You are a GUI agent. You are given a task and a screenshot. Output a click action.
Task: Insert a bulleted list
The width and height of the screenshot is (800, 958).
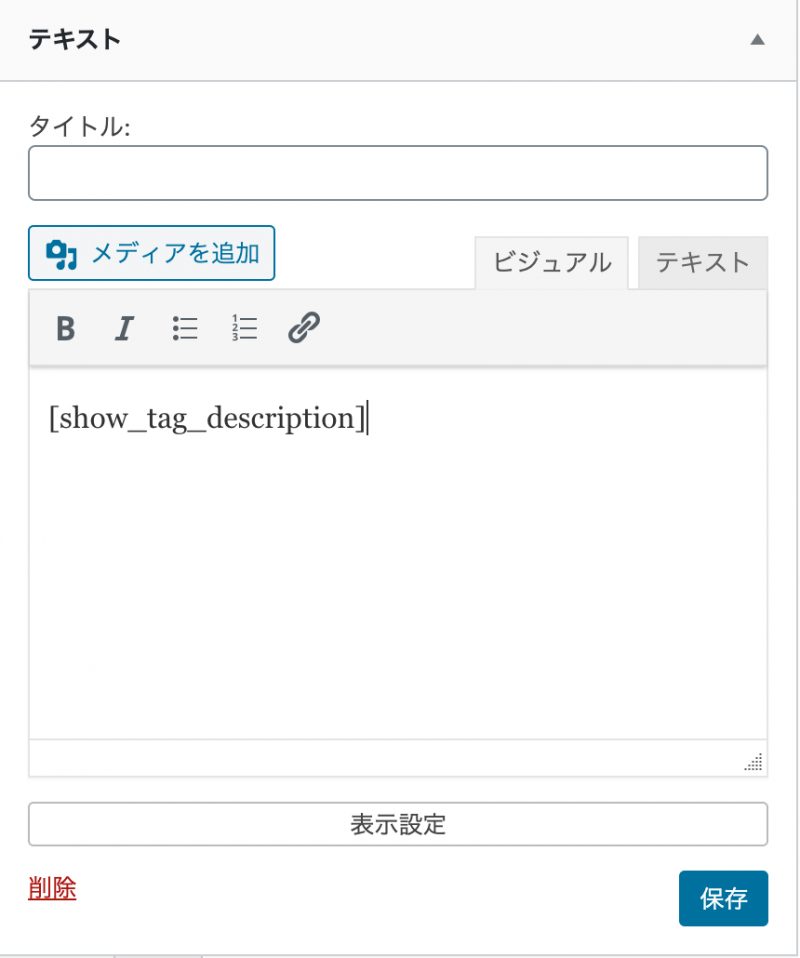click(x=185, y=328)
